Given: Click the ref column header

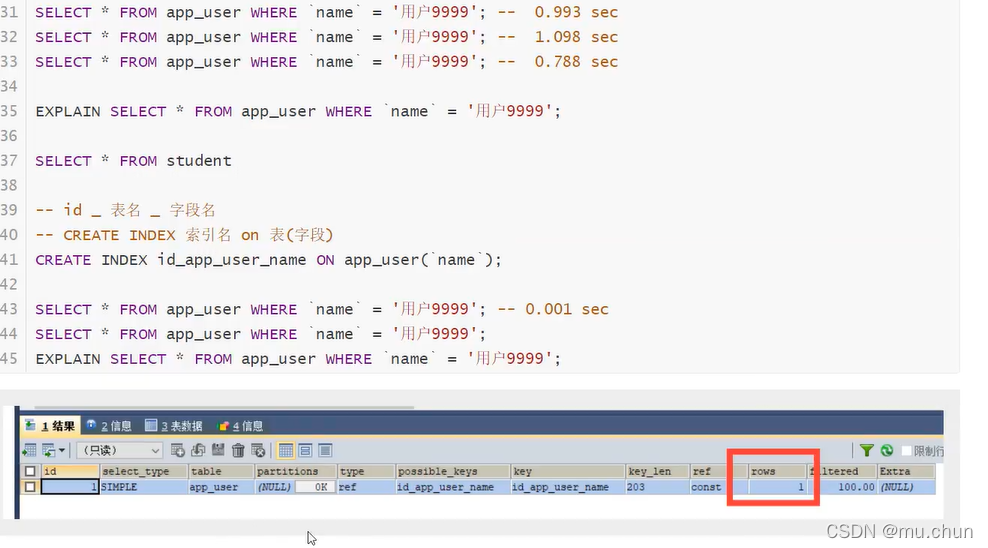Looking at the screenshot, I should [x=719, y=471].
